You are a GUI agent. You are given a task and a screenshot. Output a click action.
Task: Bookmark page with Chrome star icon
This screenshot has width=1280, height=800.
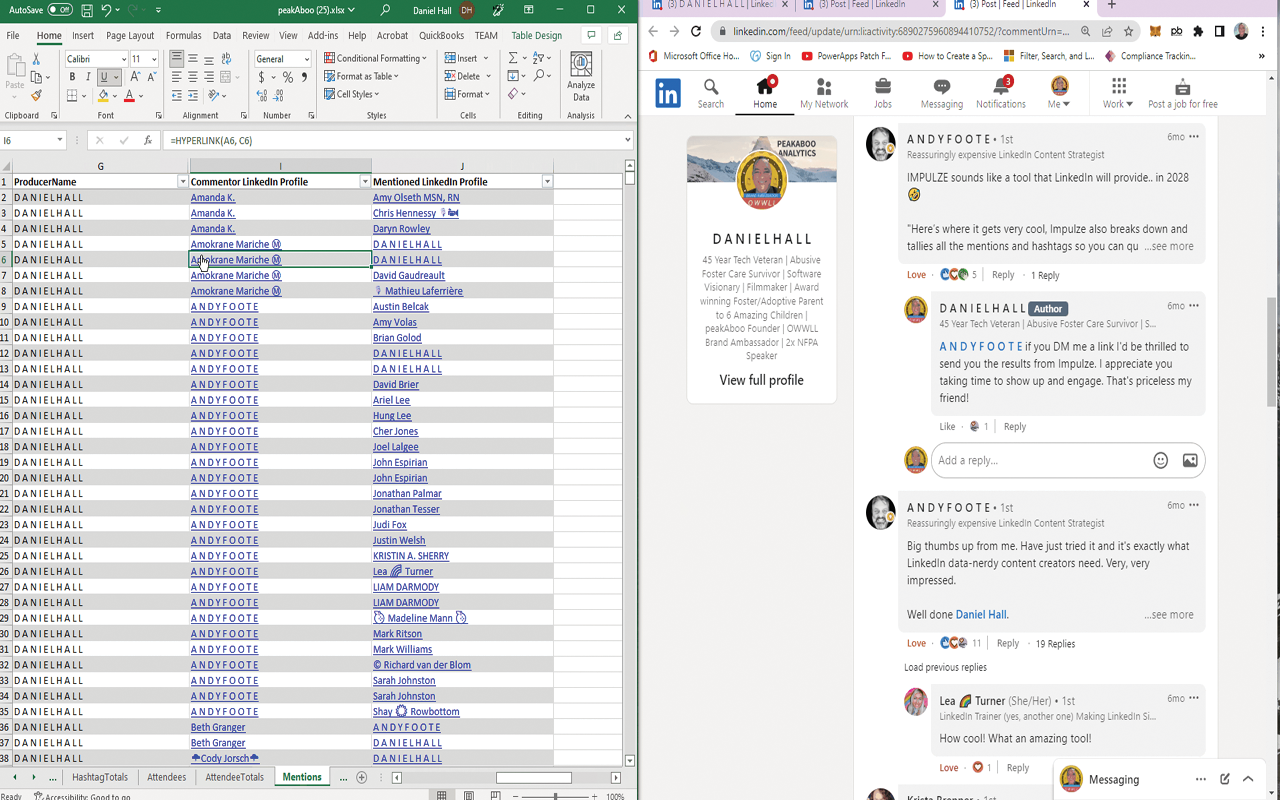[1129, 31]
